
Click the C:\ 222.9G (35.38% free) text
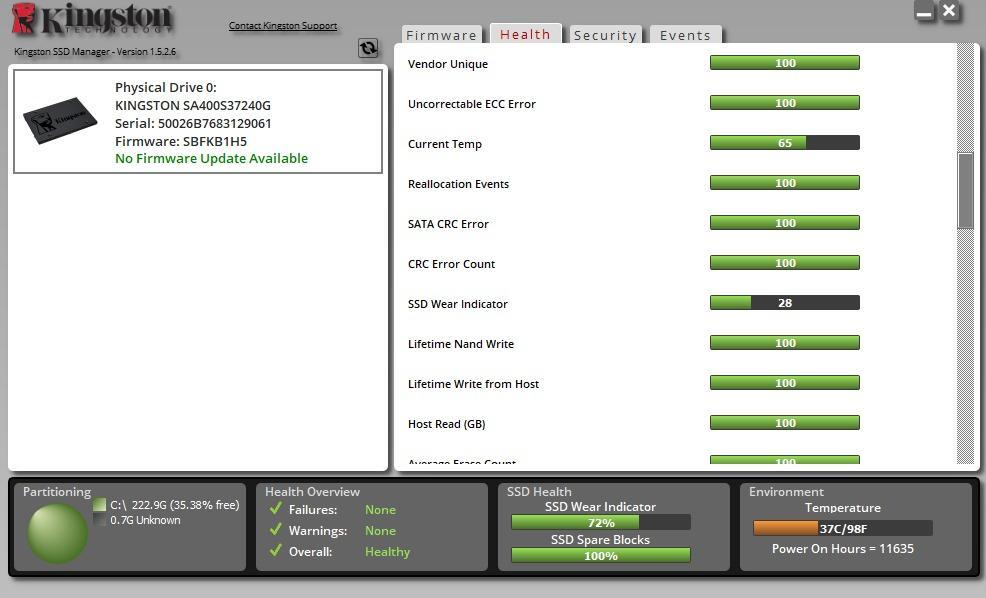pos(175,505)
